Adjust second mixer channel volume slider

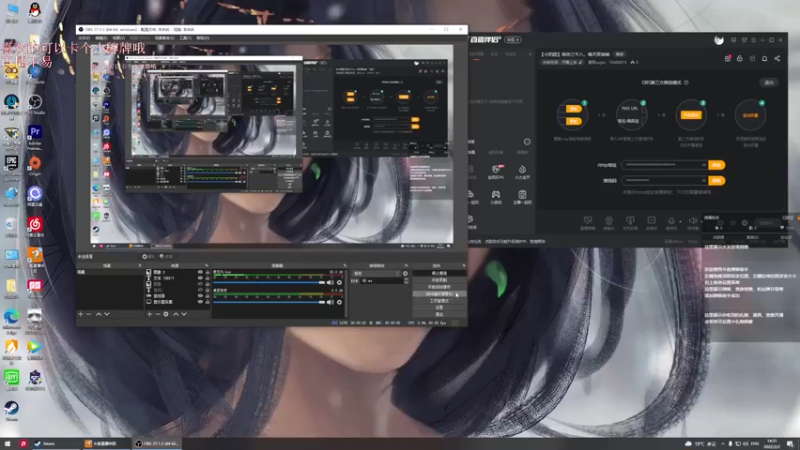(269, 302)
